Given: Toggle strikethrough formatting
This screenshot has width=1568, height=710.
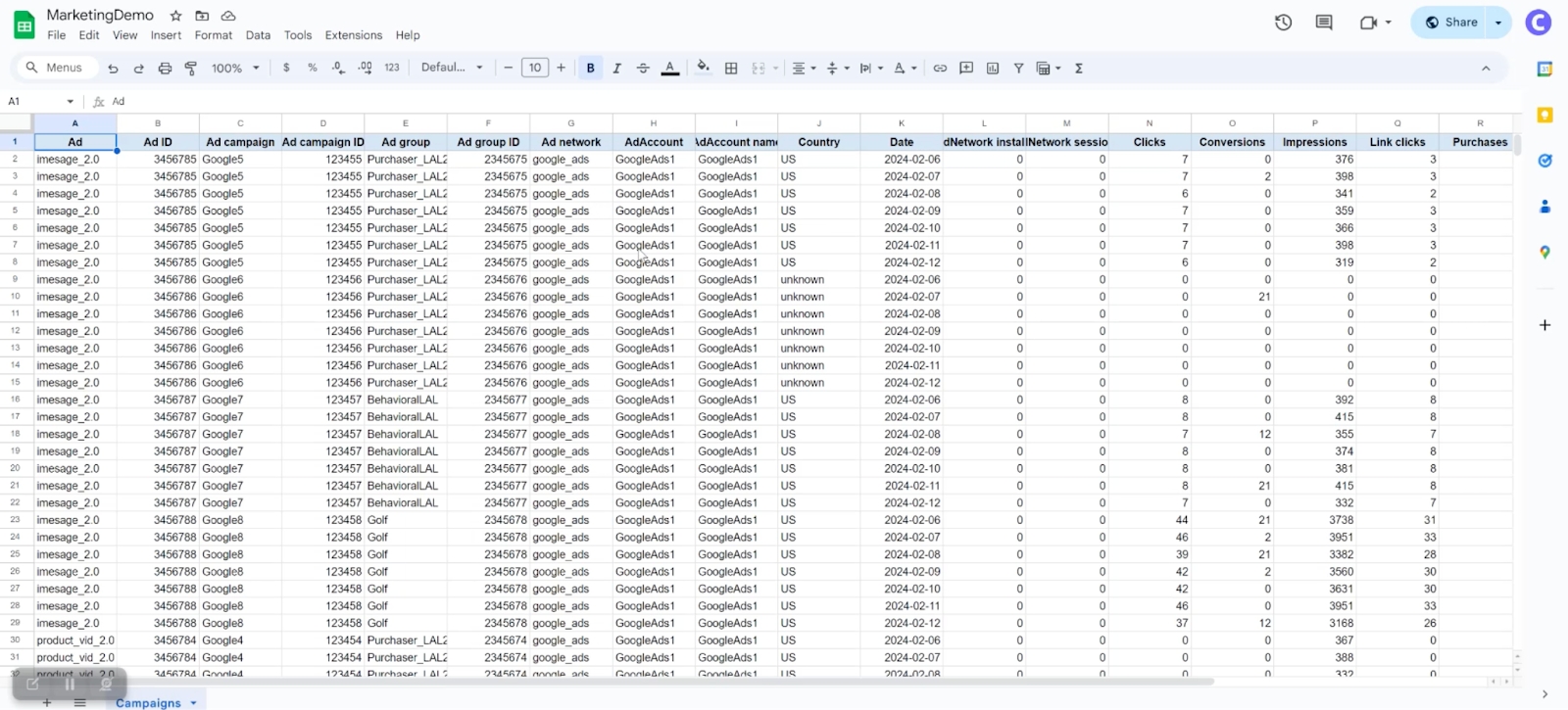Looking at the screenshot, I should pyautogui.click(x=643, y=69).
